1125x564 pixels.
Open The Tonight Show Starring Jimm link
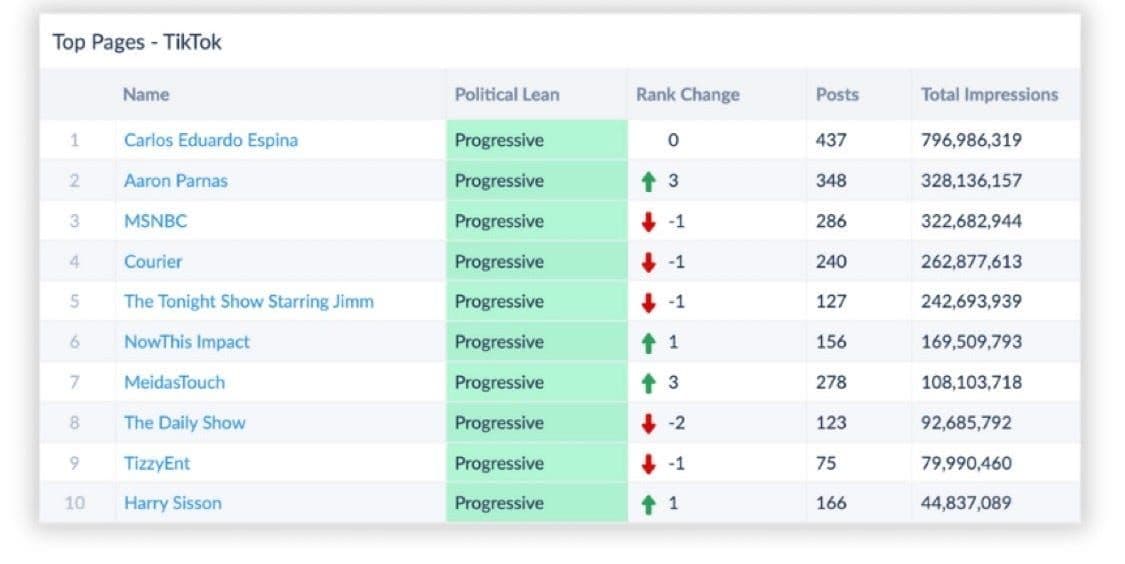pyautogui.click(x=248, y=301)
